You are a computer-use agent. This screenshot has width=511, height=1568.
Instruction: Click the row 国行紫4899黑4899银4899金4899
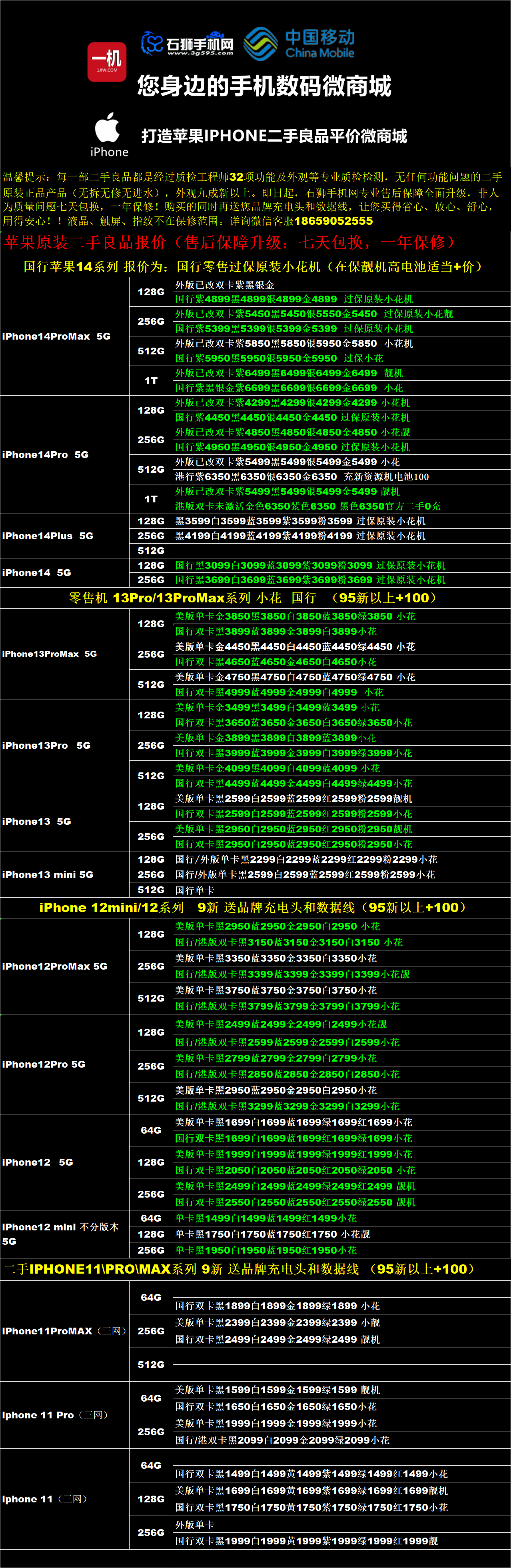click(x=341, y=299)
